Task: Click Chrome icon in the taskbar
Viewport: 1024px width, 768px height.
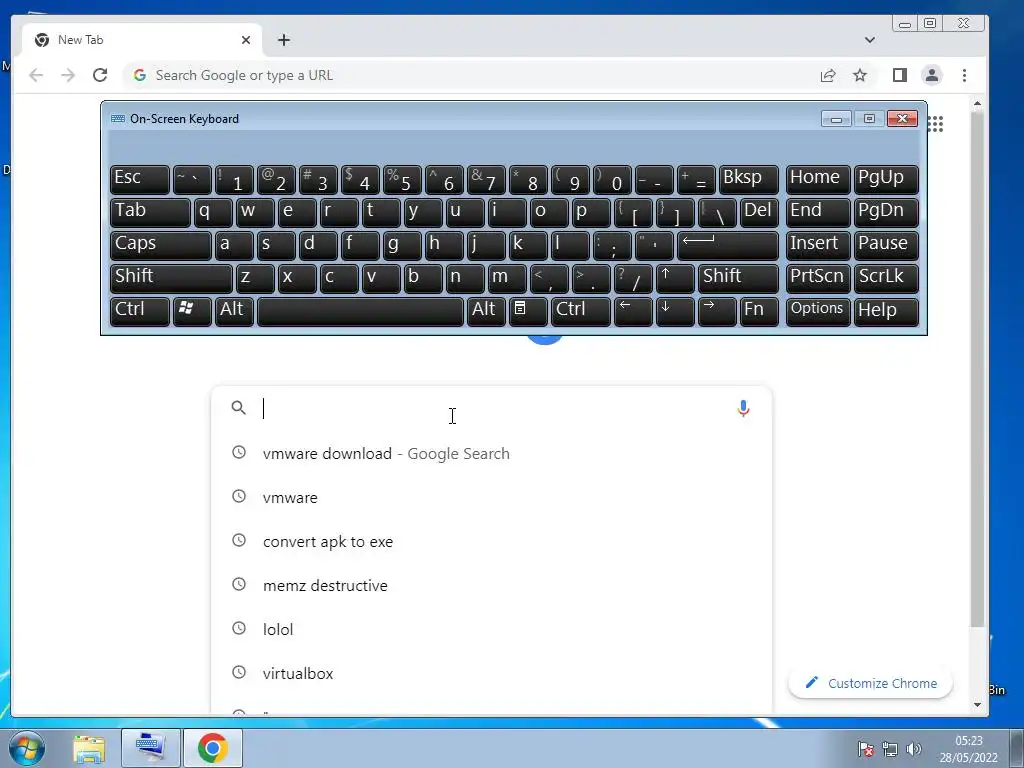Action: 213,748
